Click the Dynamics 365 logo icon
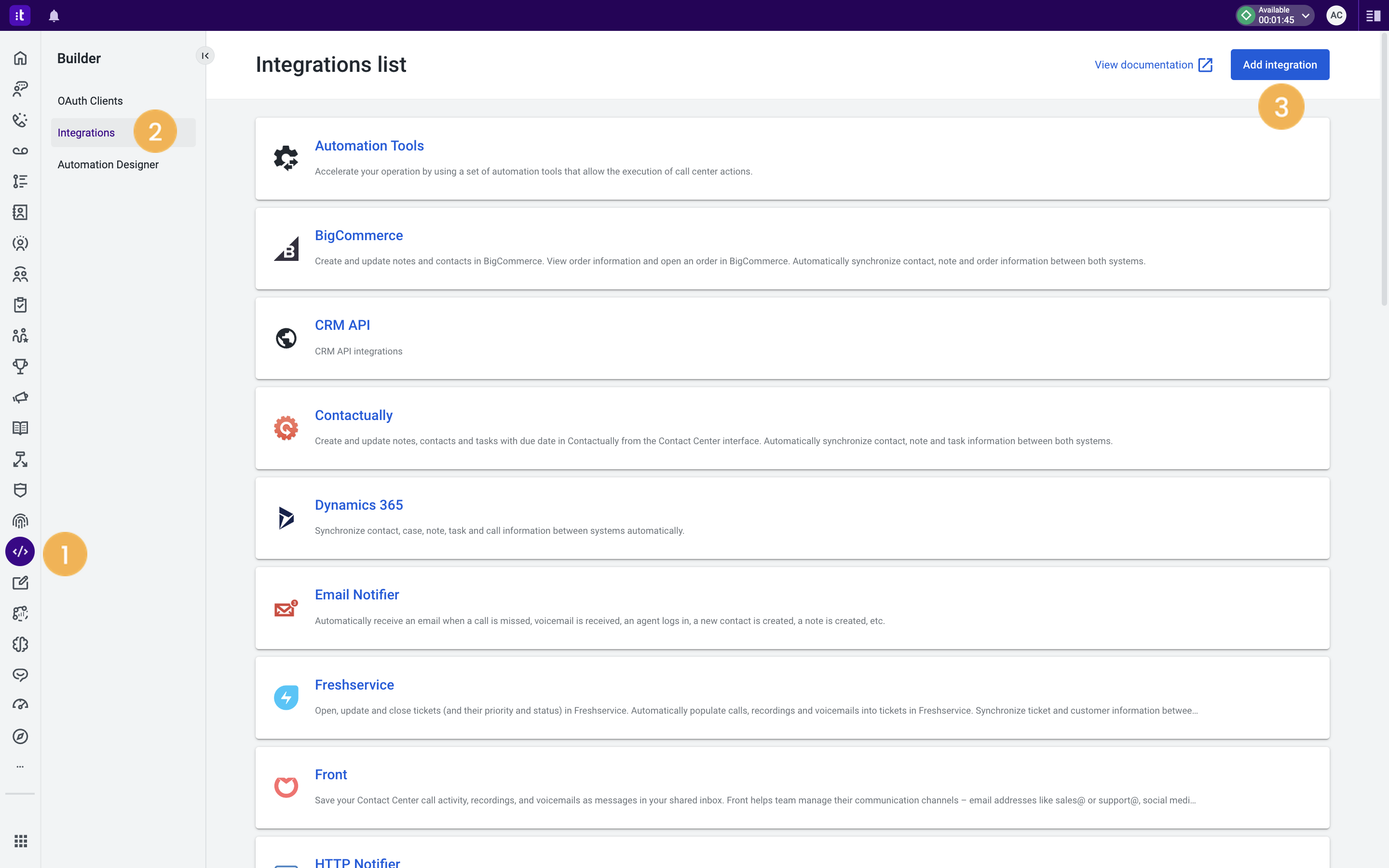 [x=286, y=518]
